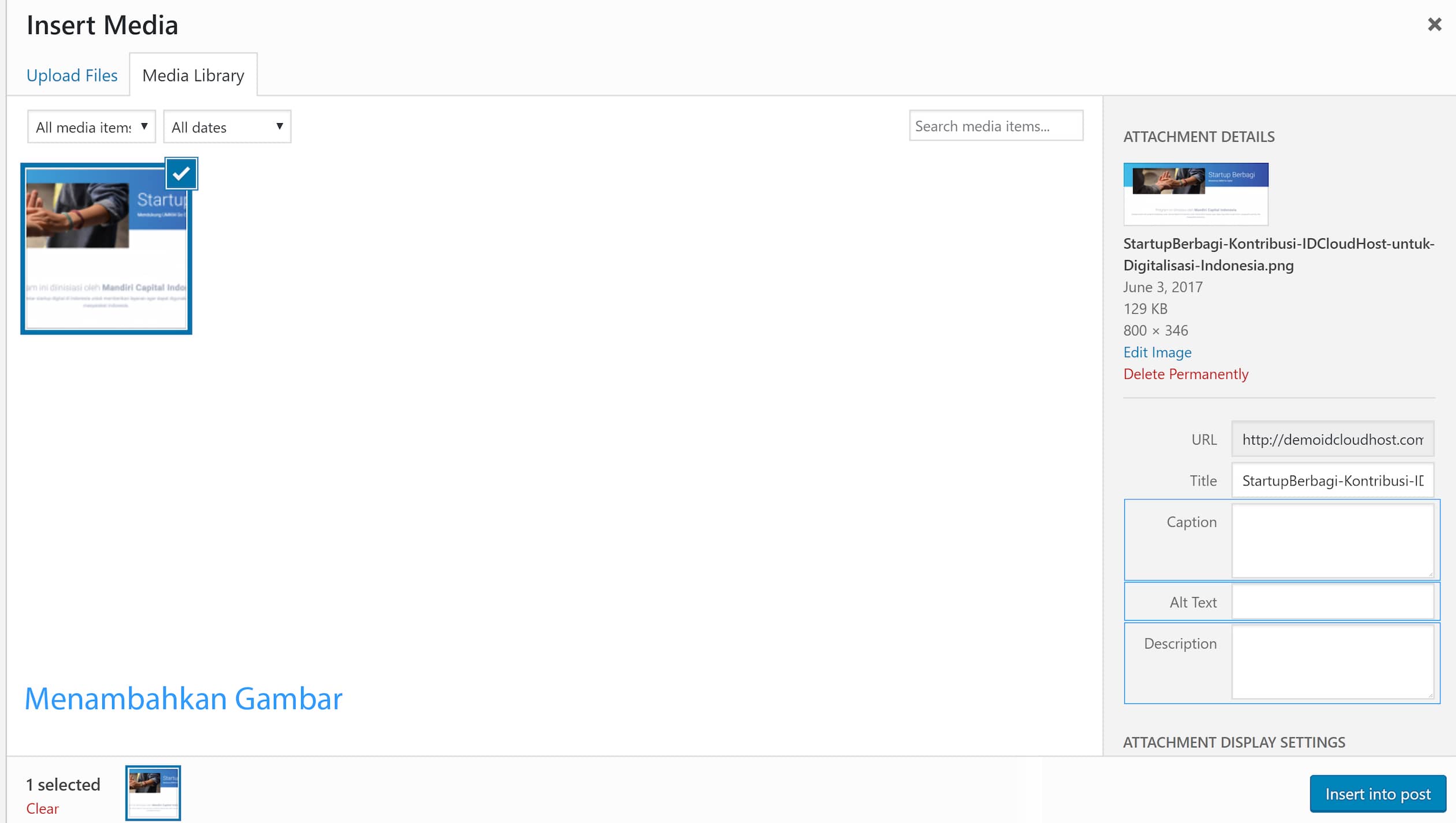
Task: Click inside the Caption text box
Action: click(1333, 540)
